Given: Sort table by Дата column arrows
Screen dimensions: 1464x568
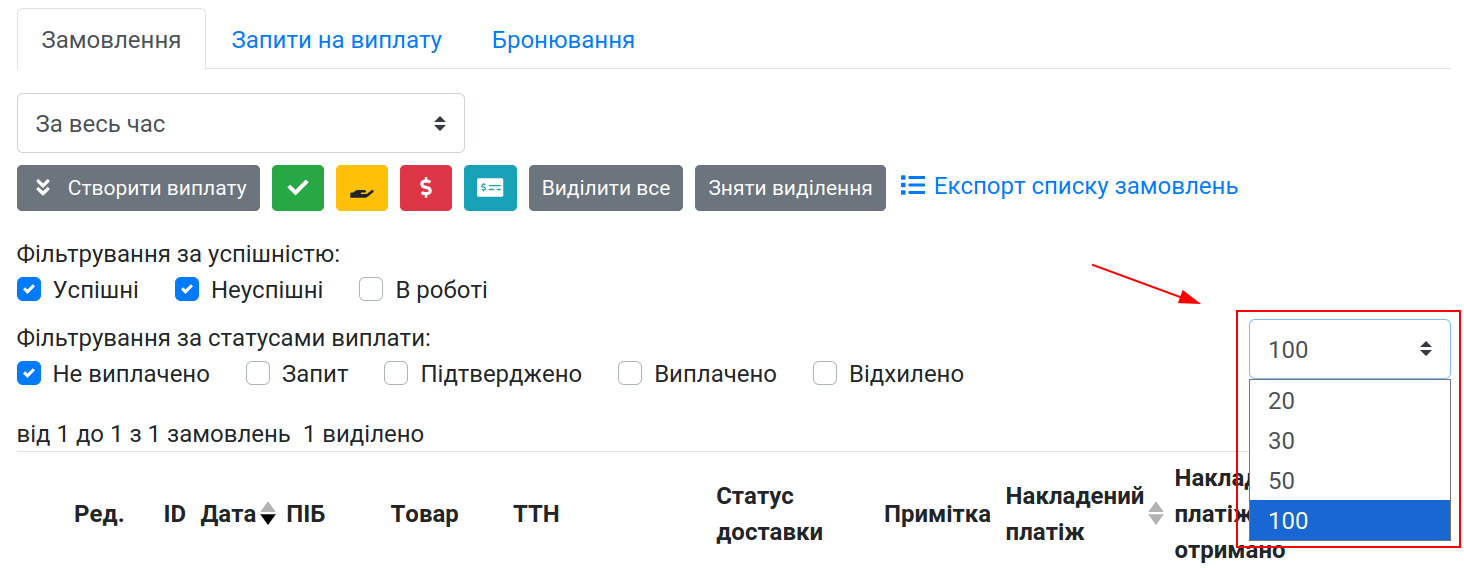Looking at the screenshot, I should click(x=267, y=514).
